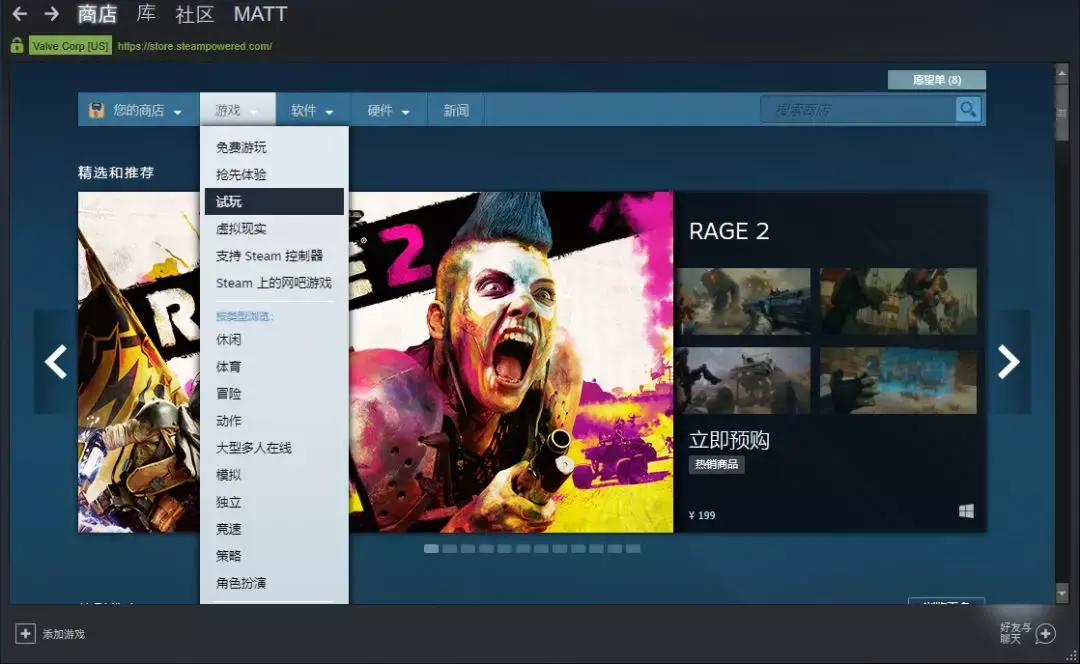Go forward with the right arrow icon
Viewport: 1080px width, 664px height.
click(52, 13)
